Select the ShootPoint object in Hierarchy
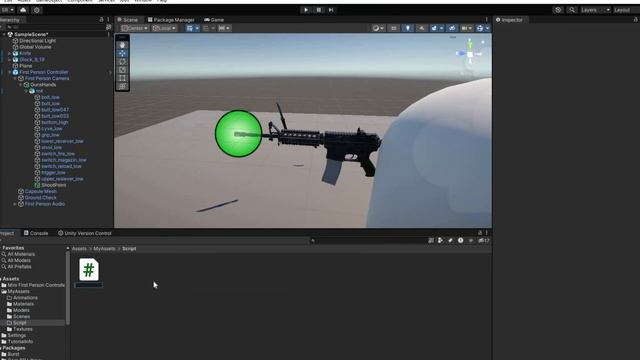 [53, 185]
